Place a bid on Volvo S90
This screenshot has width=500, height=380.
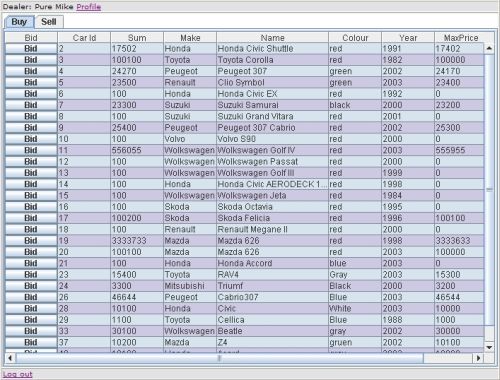click(31, 139)
